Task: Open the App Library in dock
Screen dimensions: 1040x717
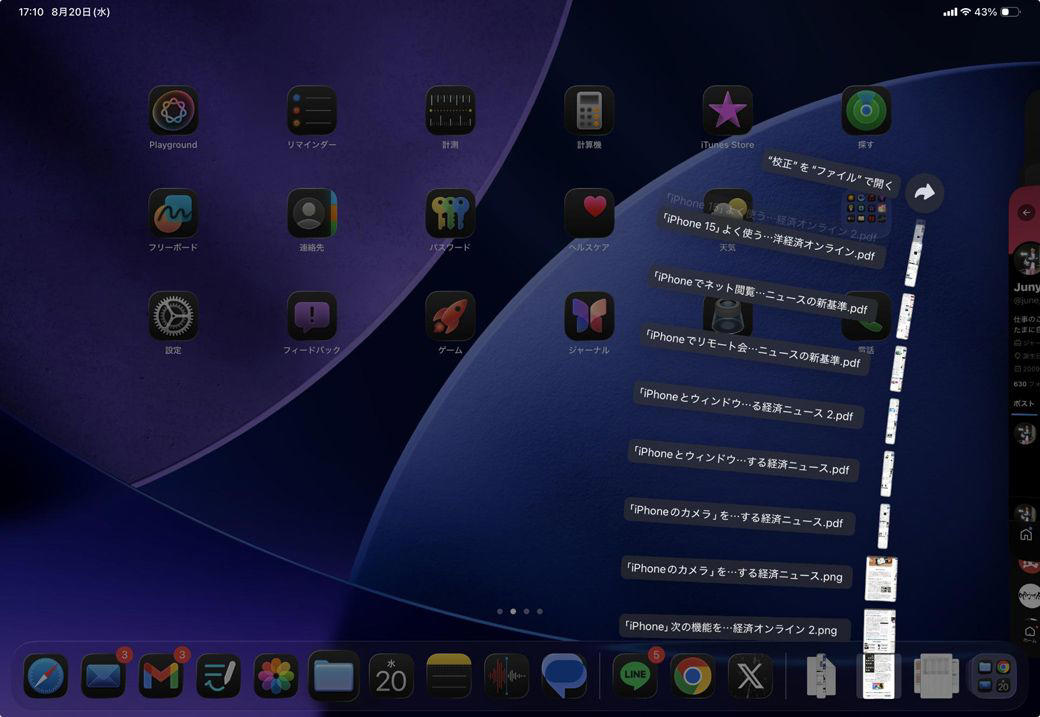Action: pos(994,676)
